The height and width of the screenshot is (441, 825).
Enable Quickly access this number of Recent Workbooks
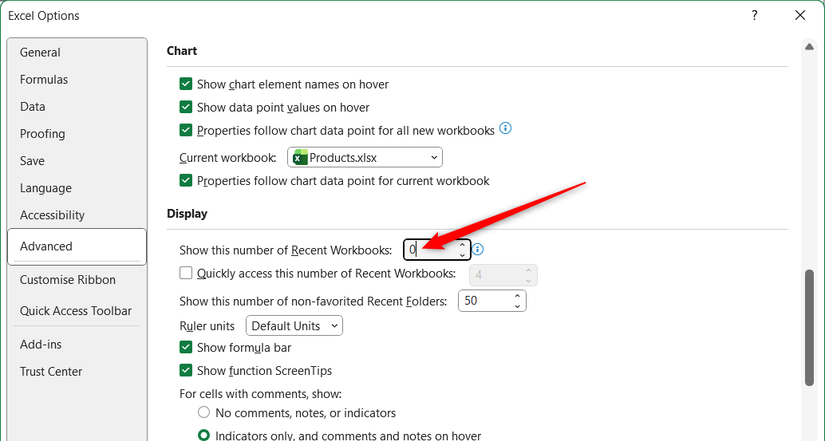[x=186, y=273]
